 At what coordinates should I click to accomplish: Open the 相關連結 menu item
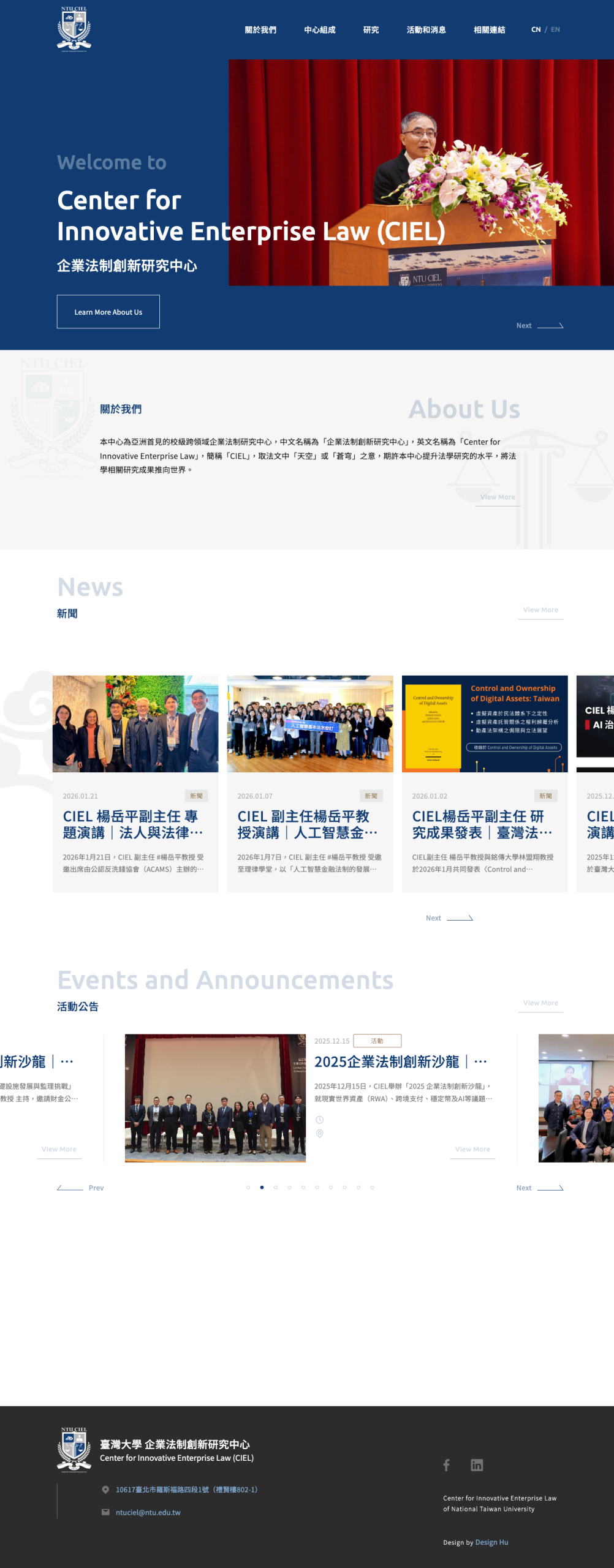489,29
